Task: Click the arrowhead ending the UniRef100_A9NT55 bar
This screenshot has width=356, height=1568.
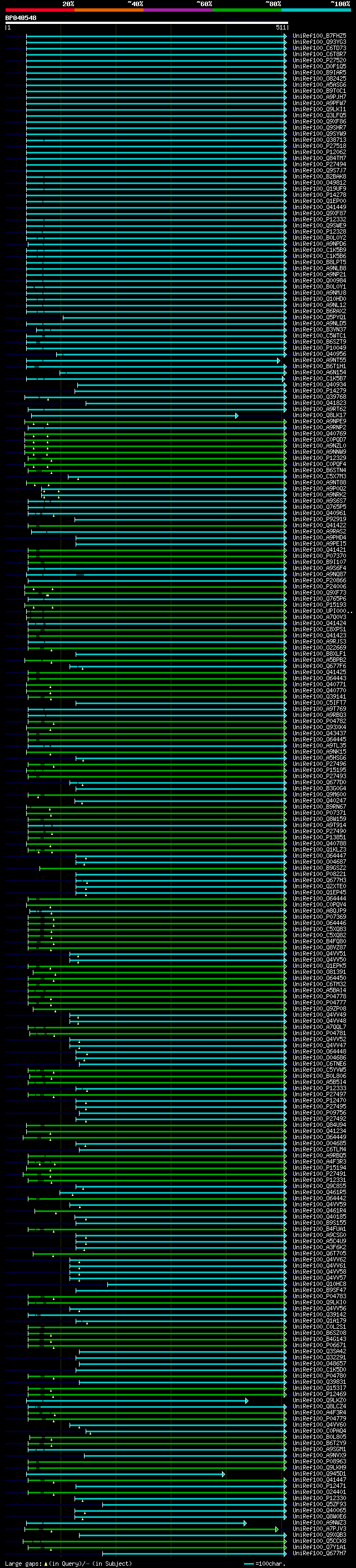Action: [x=279, y=360]
